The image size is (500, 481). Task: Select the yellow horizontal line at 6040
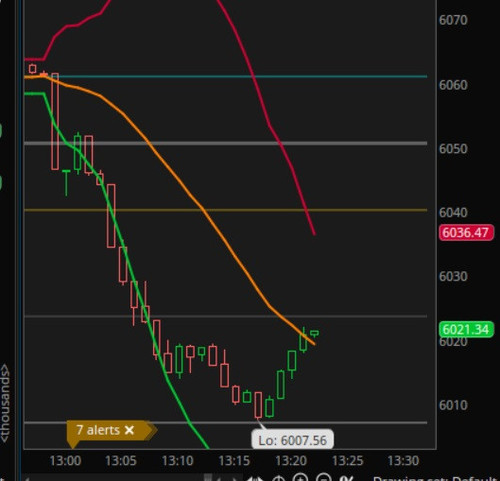coord(226,210)
